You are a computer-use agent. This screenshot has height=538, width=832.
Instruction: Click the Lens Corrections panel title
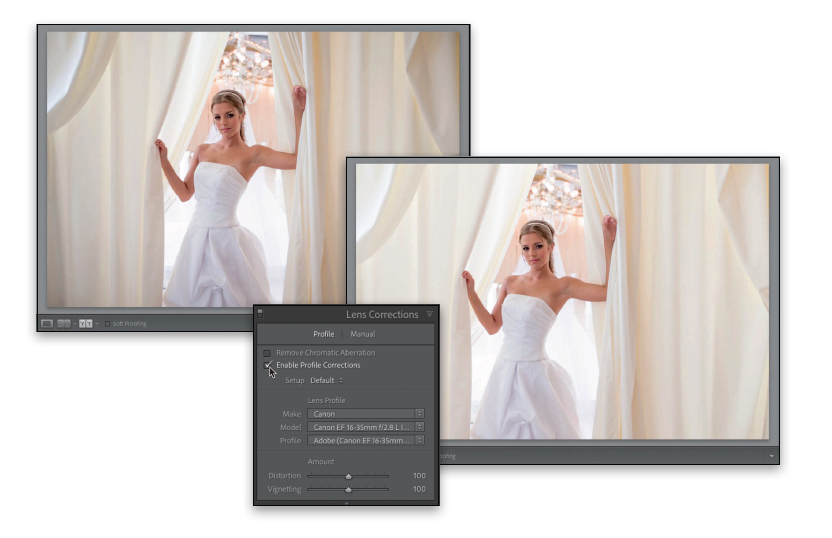pos(381,314)
